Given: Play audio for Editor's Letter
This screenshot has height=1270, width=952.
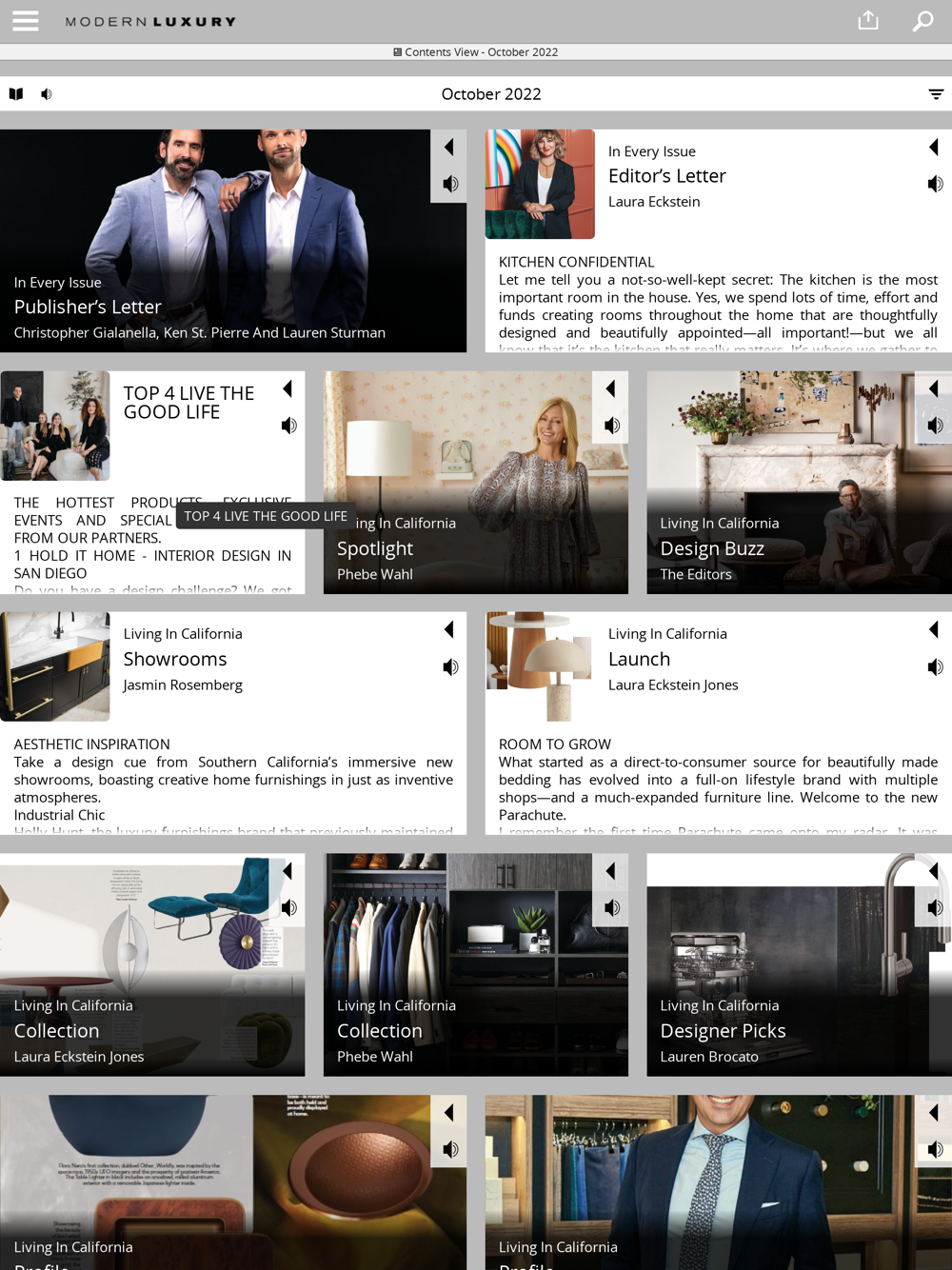Looking at the screenshot, I should (x=935, y=184).
